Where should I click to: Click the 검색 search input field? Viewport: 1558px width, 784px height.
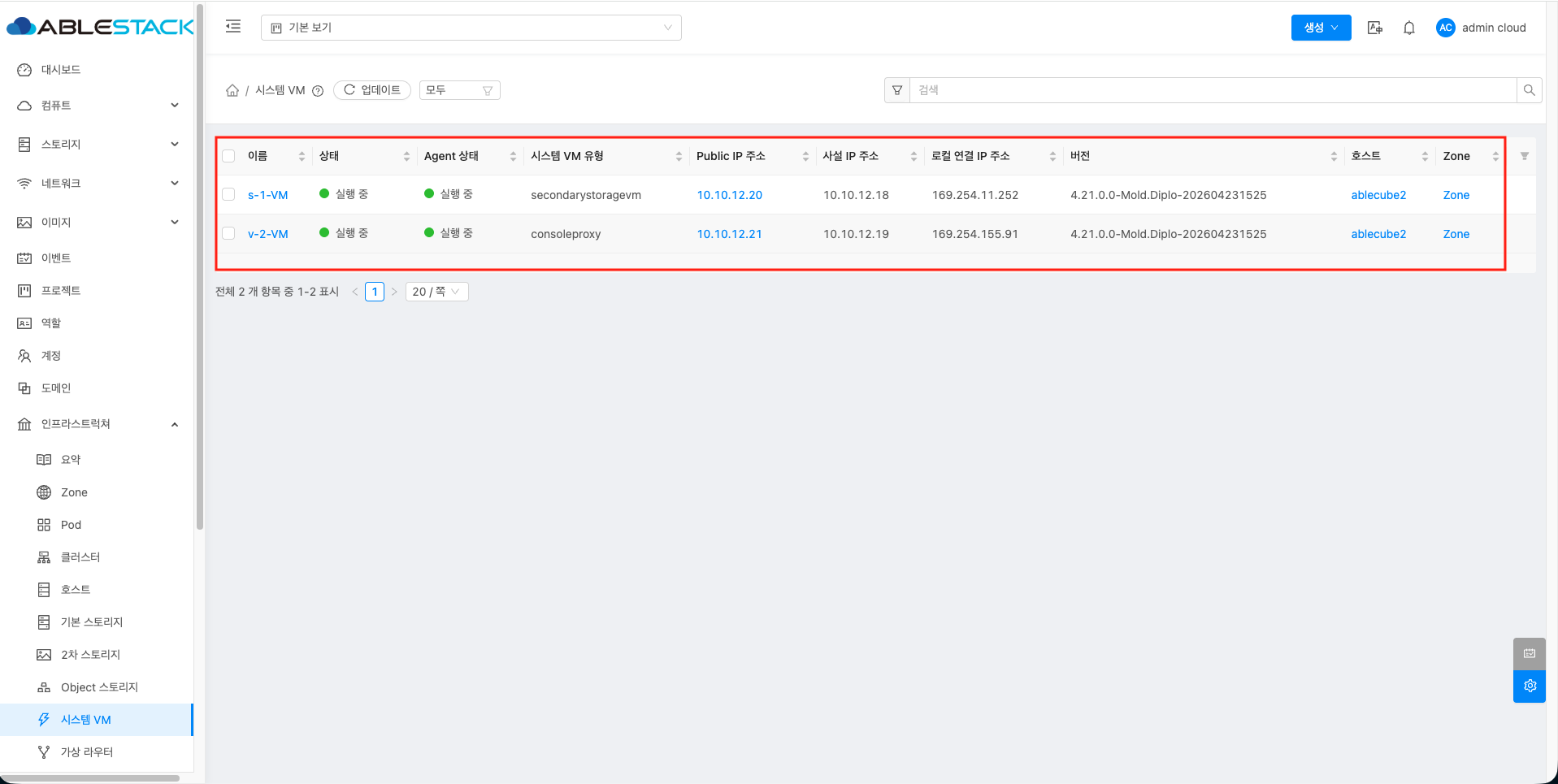(1213, 90)
